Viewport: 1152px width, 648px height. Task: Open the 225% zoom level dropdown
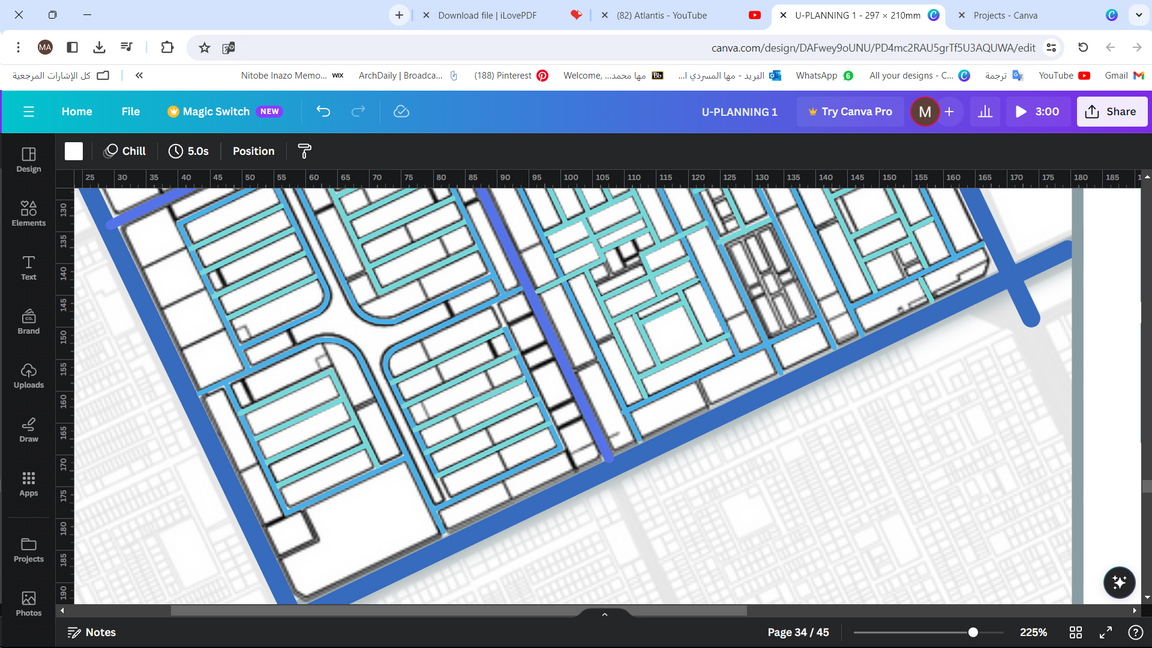(1033, 632)
